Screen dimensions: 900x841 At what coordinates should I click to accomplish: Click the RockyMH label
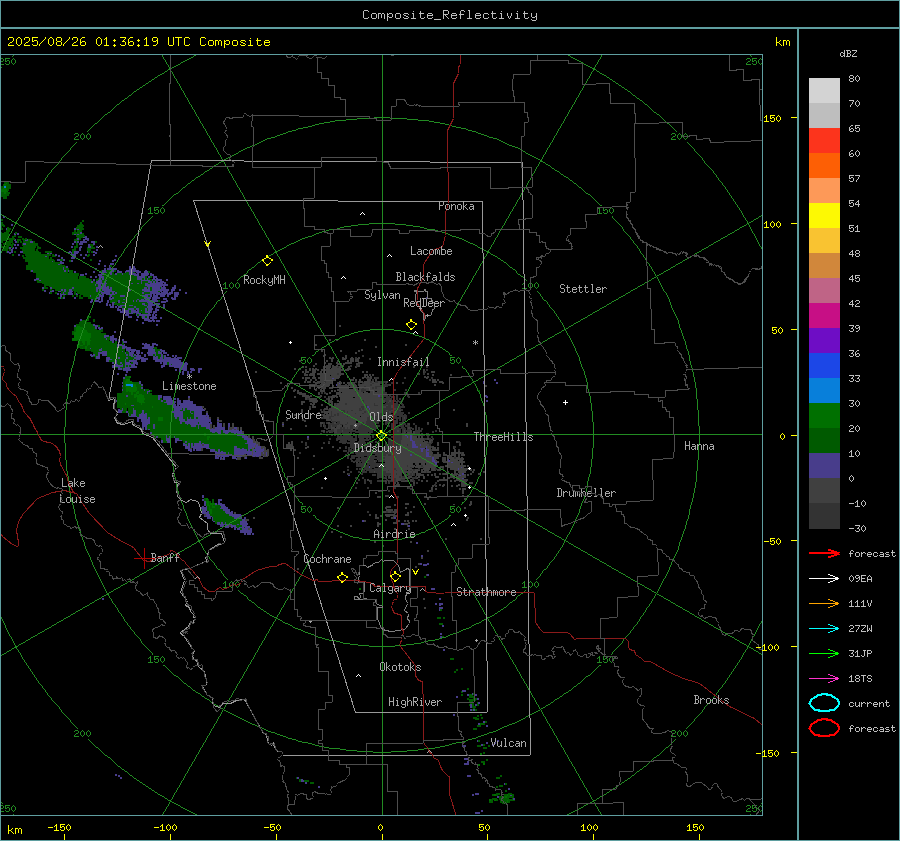click(x=264, y=280)
